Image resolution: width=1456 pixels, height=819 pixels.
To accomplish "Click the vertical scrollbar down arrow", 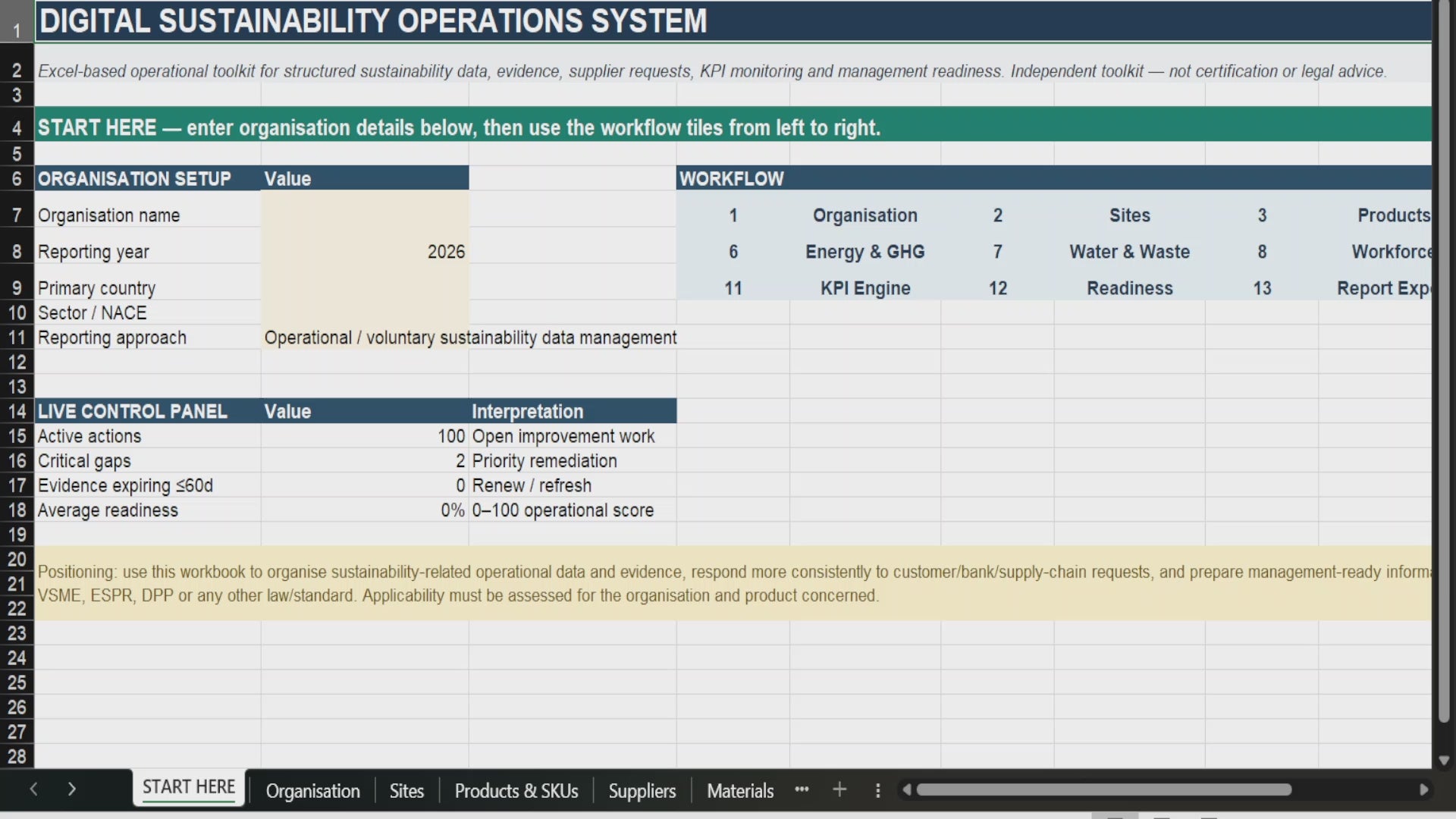I will (1444, 760).
